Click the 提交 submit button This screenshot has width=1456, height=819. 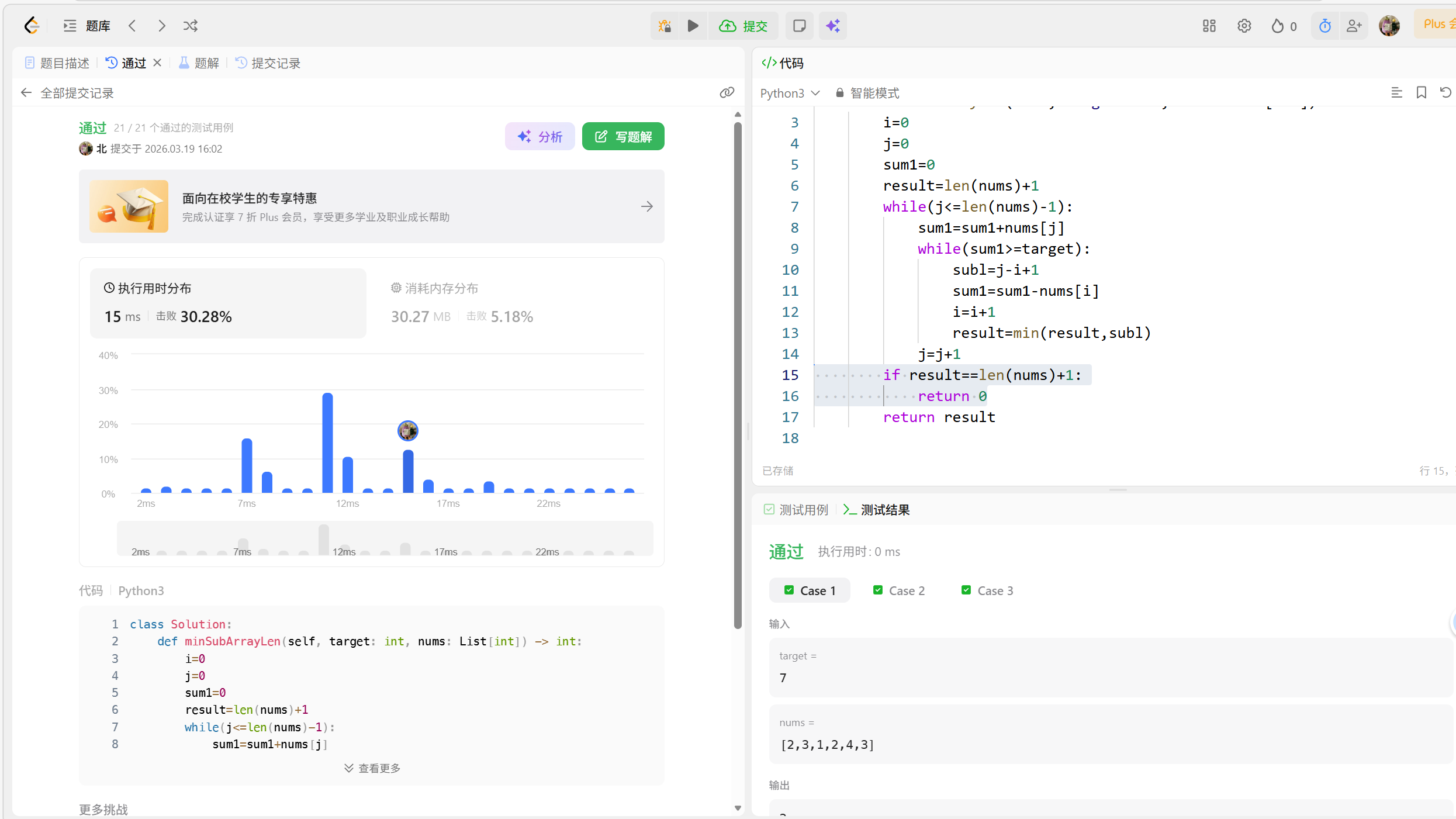click(743, 26)
